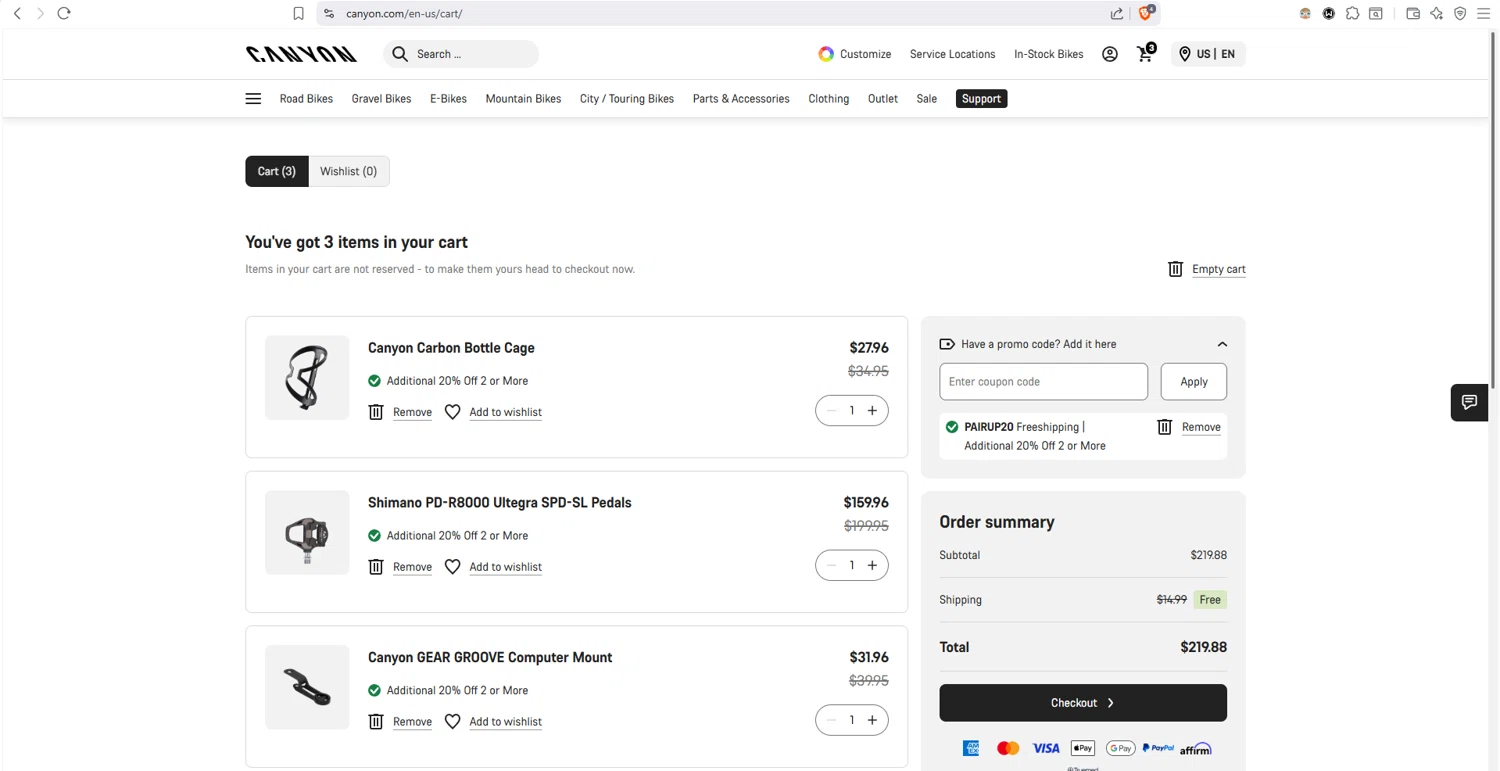Open the browser wallet icon
Viewport: 1500px width, 771px height.
click(1413, 13)
